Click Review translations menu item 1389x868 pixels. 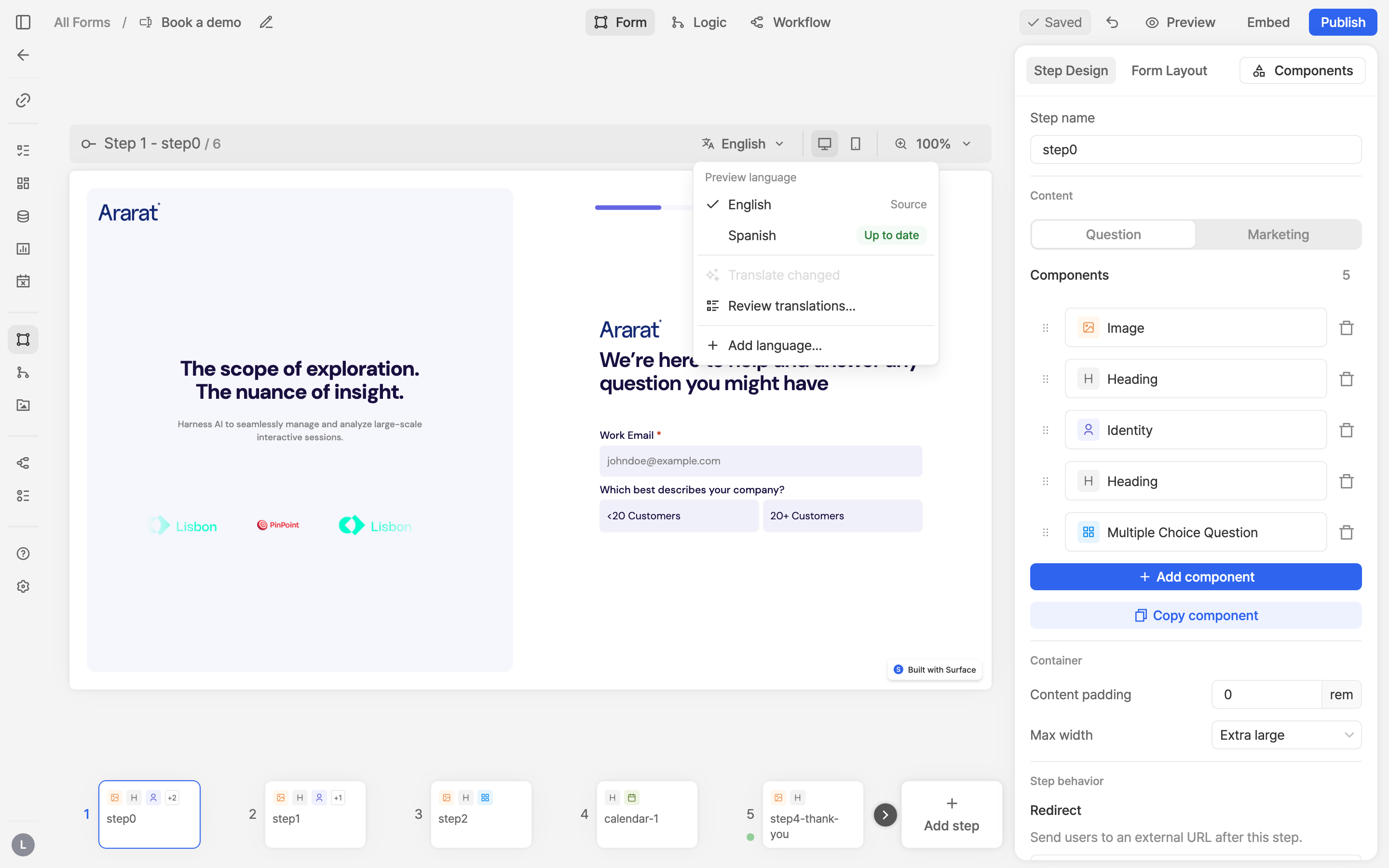click(816, 306)
